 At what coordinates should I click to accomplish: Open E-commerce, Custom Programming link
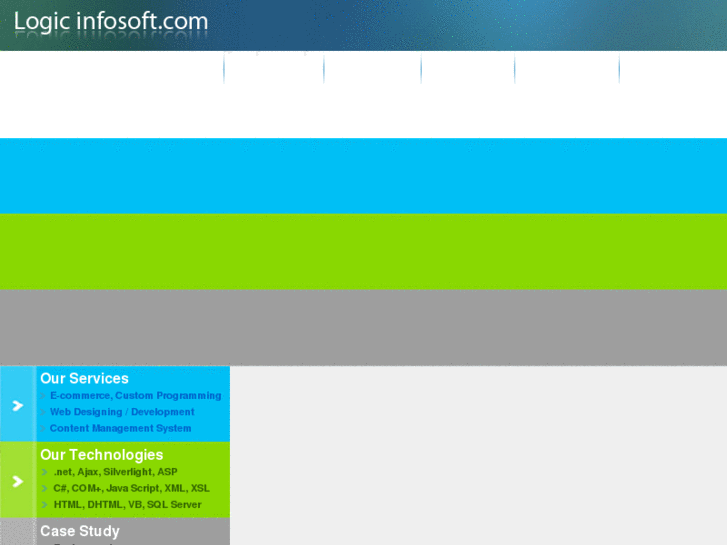(x=135, y=396)
